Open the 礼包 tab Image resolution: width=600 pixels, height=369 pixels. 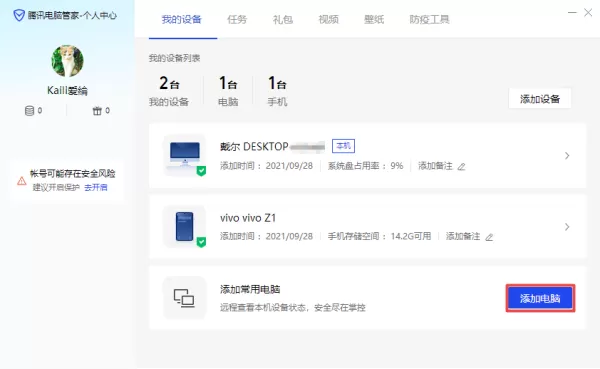[283, 20]
